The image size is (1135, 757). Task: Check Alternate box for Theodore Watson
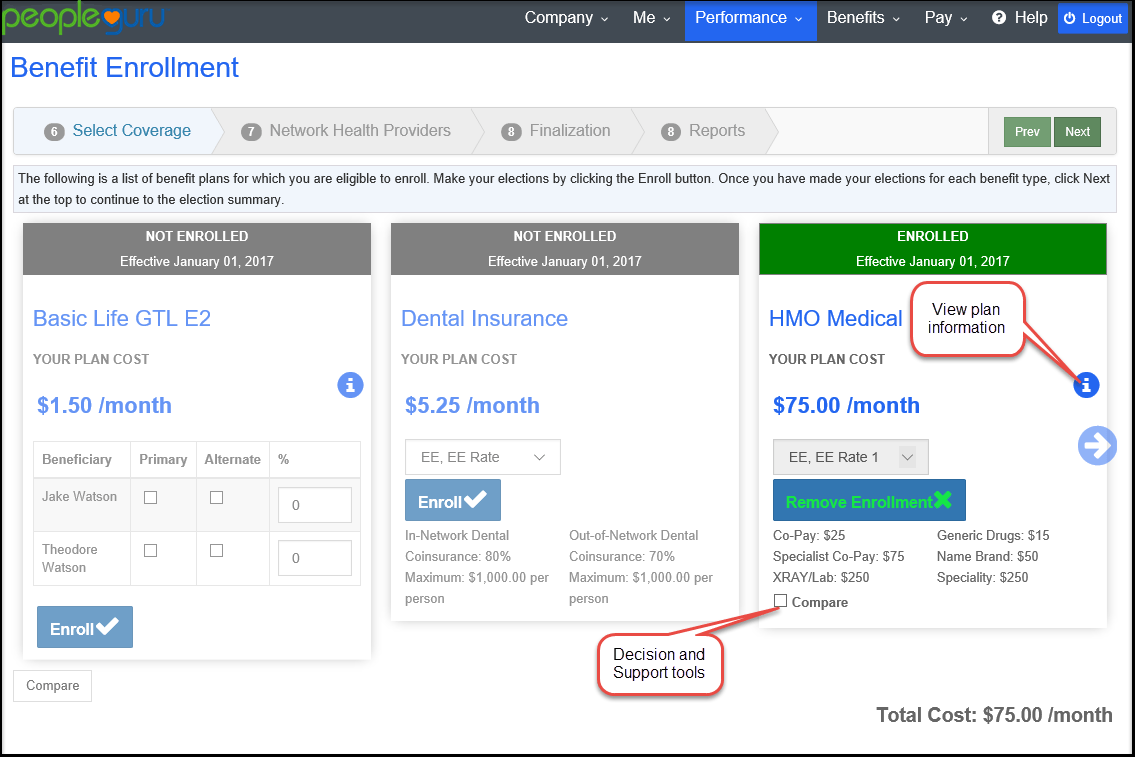tap(216, 551)
